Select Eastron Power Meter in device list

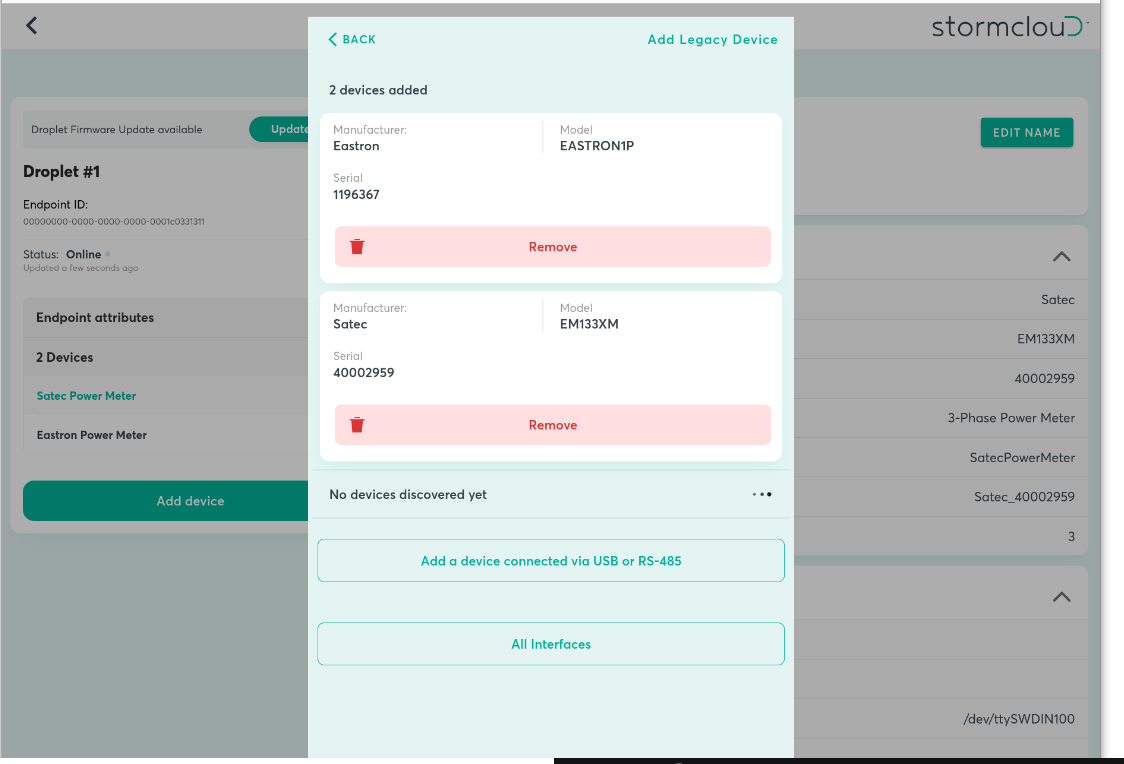[92, 435]
